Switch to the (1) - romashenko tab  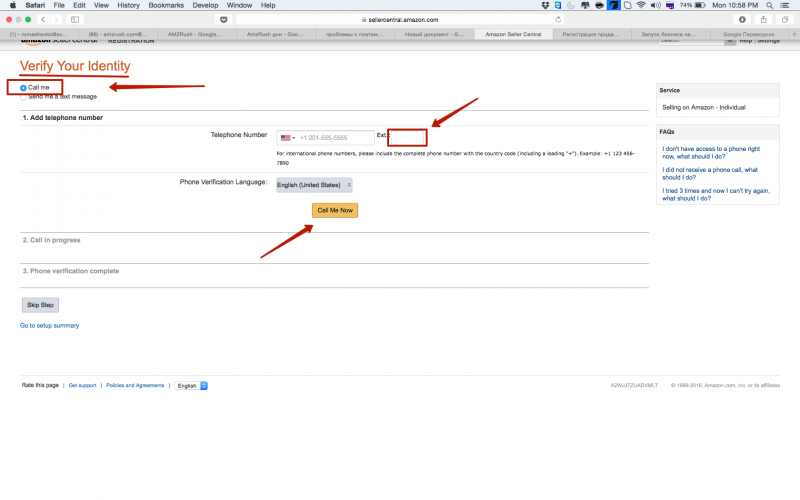click(x=39, y=34)
